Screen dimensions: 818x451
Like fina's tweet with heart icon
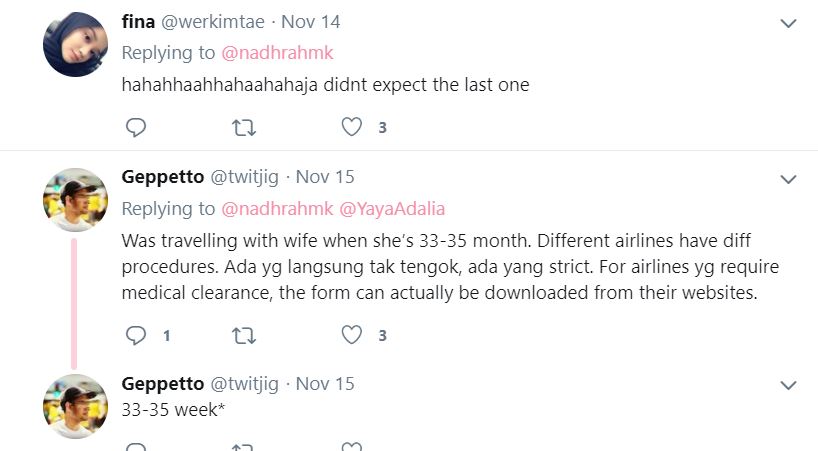351,128
